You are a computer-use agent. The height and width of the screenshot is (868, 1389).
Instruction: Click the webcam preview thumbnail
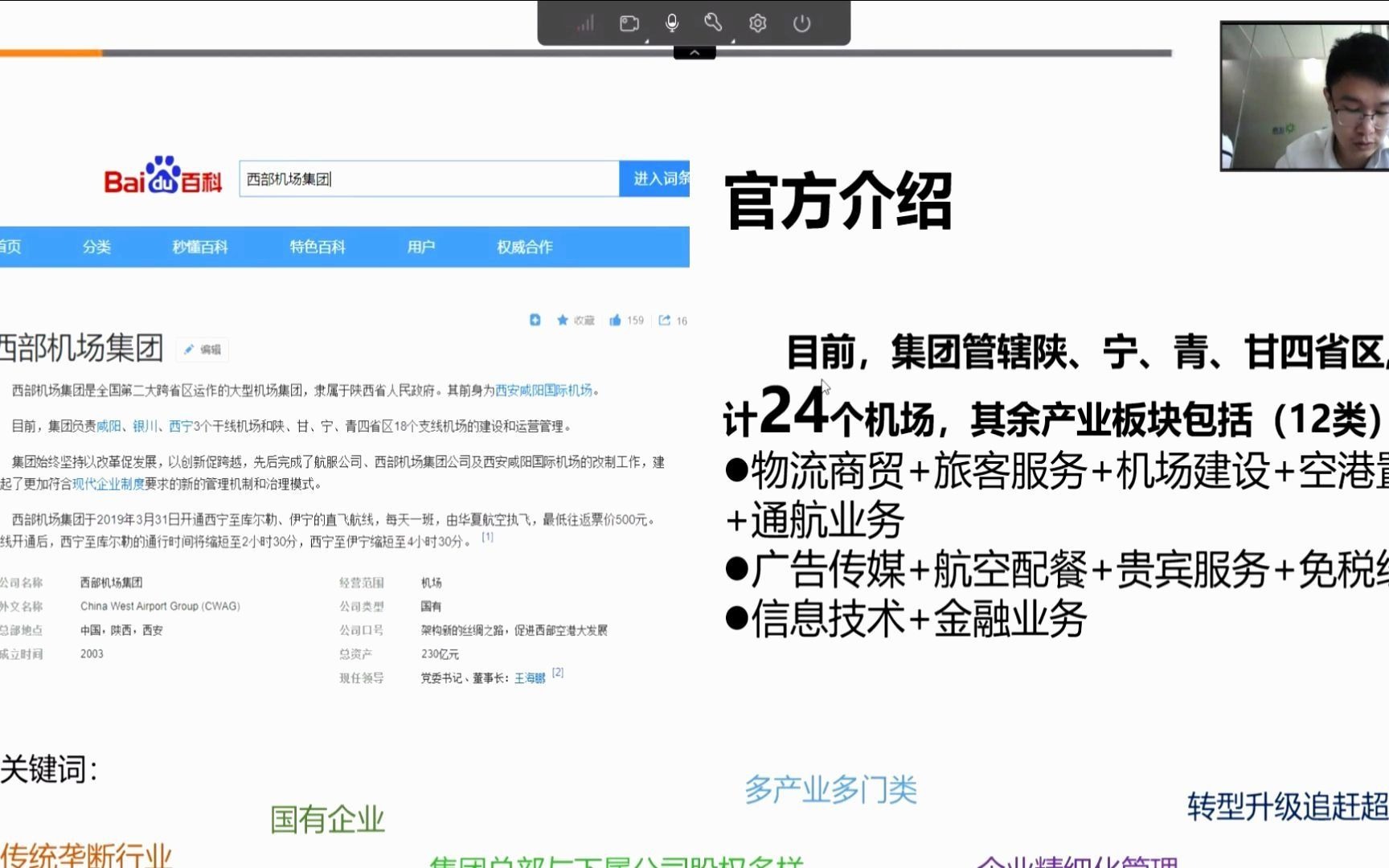(1304, 97)
